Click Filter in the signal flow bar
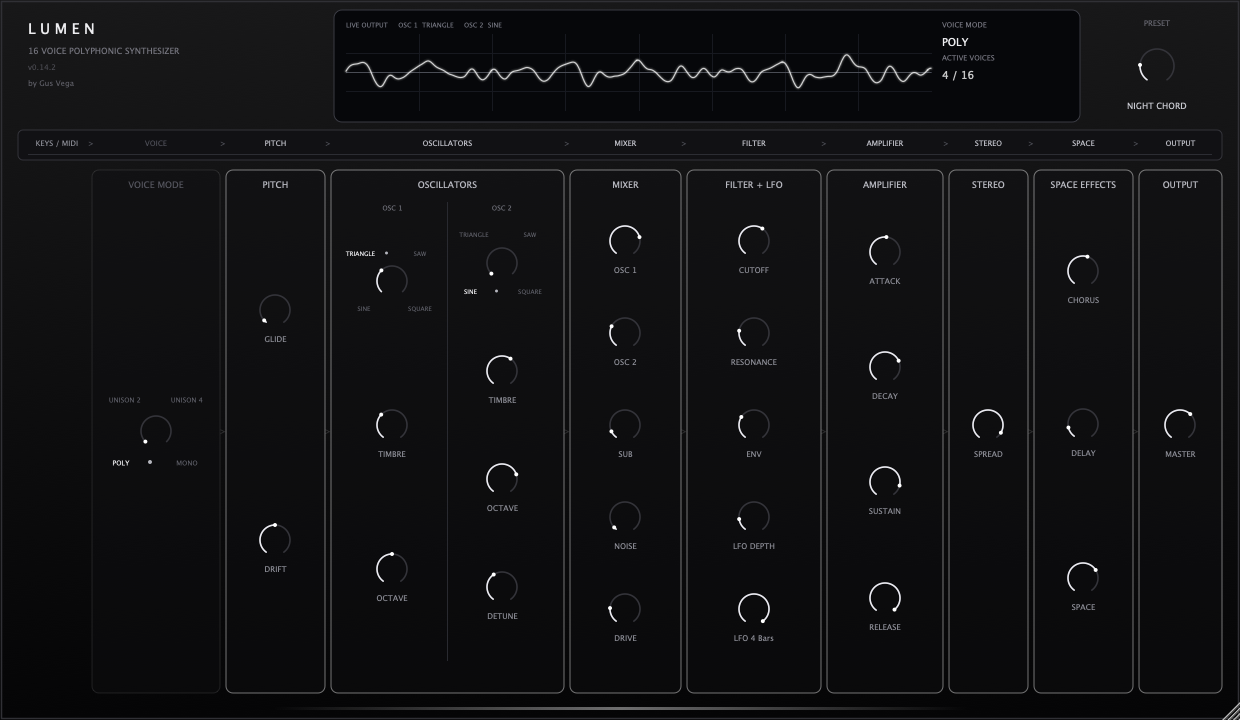This screenshot has width=1240, height=720. tap(754, 143)
